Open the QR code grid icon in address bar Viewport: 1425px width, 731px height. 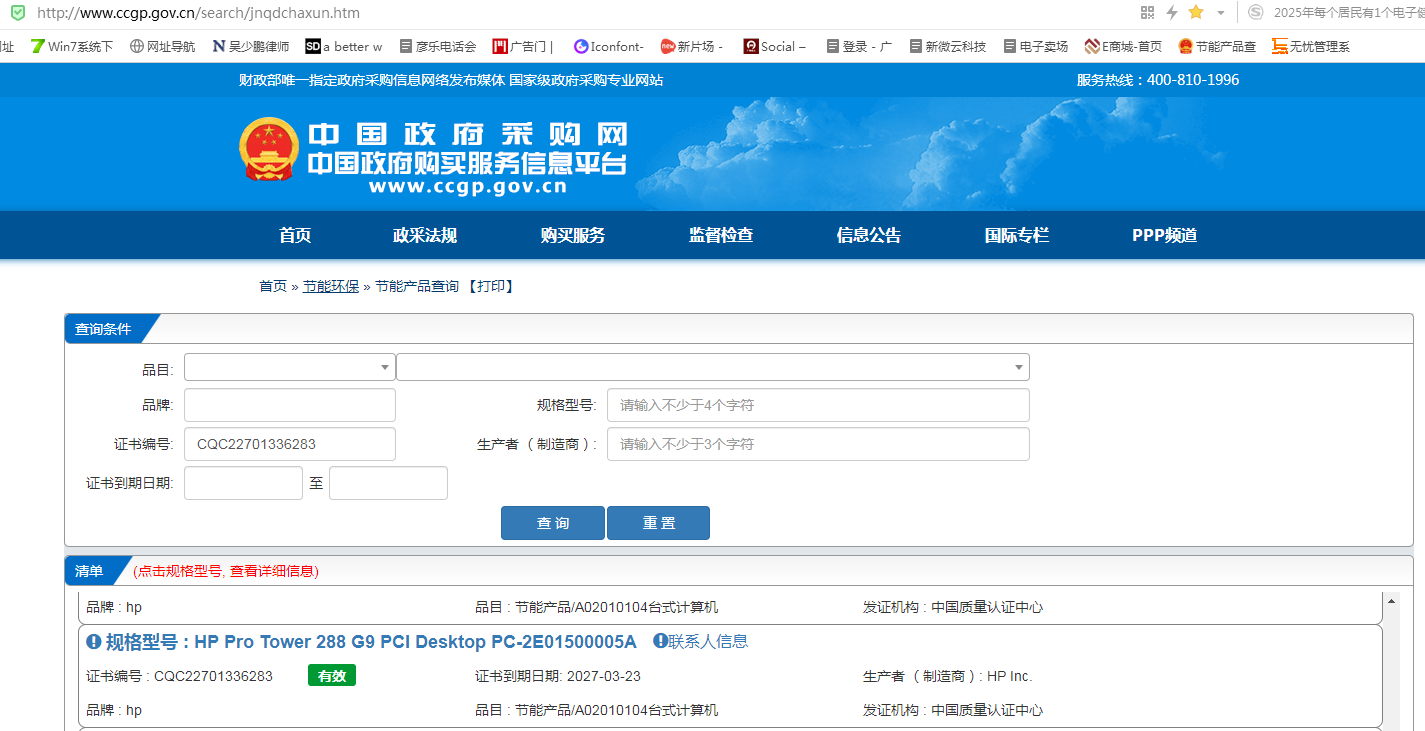pos(1147,12)
